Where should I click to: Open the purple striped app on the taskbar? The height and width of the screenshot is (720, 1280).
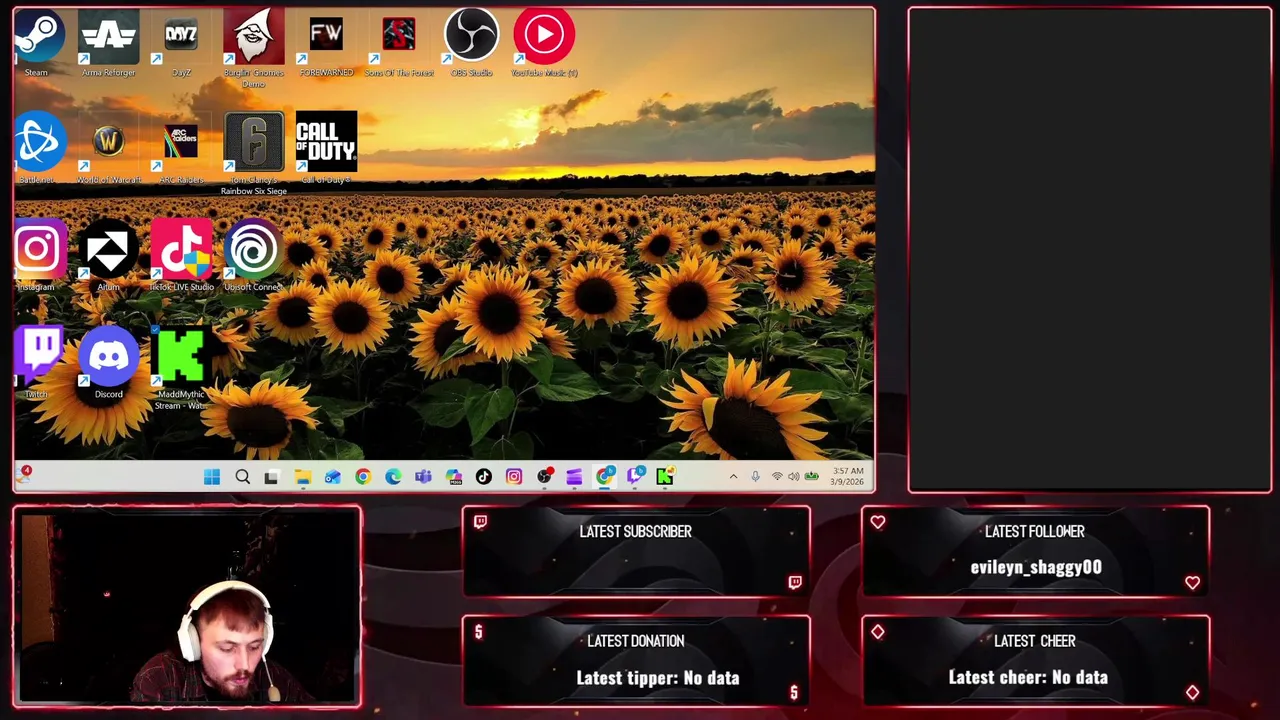(574, 477)
